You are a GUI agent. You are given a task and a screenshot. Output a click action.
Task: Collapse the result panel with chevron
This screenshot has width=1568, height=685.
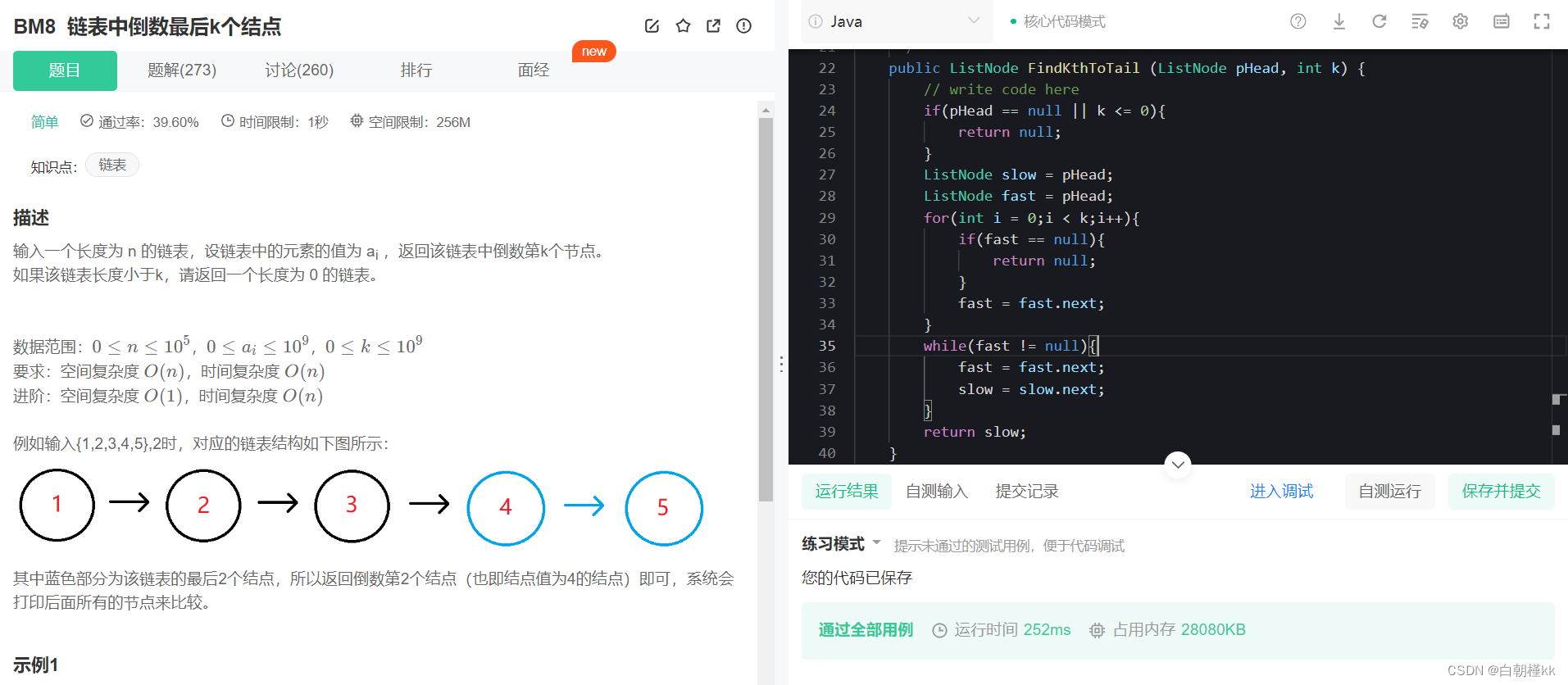pos(1178,465)
